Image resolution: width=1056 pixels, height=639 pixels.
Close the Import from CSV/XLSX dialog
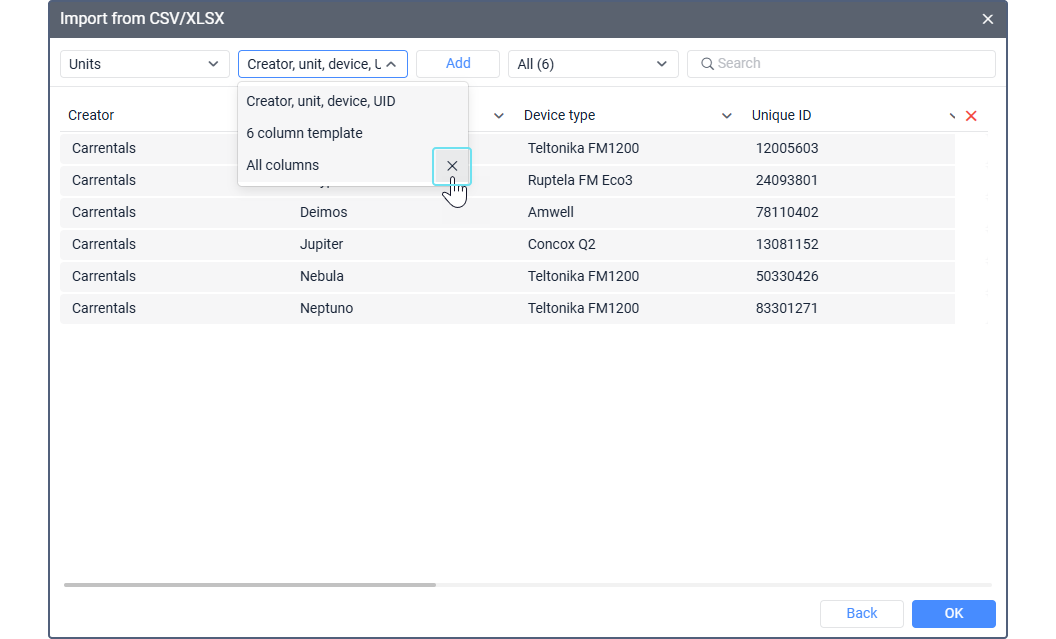987,19
